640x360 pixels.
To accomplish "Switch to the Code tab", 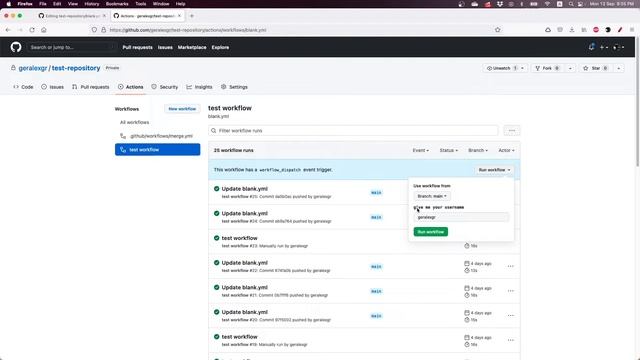I will 23,87.
